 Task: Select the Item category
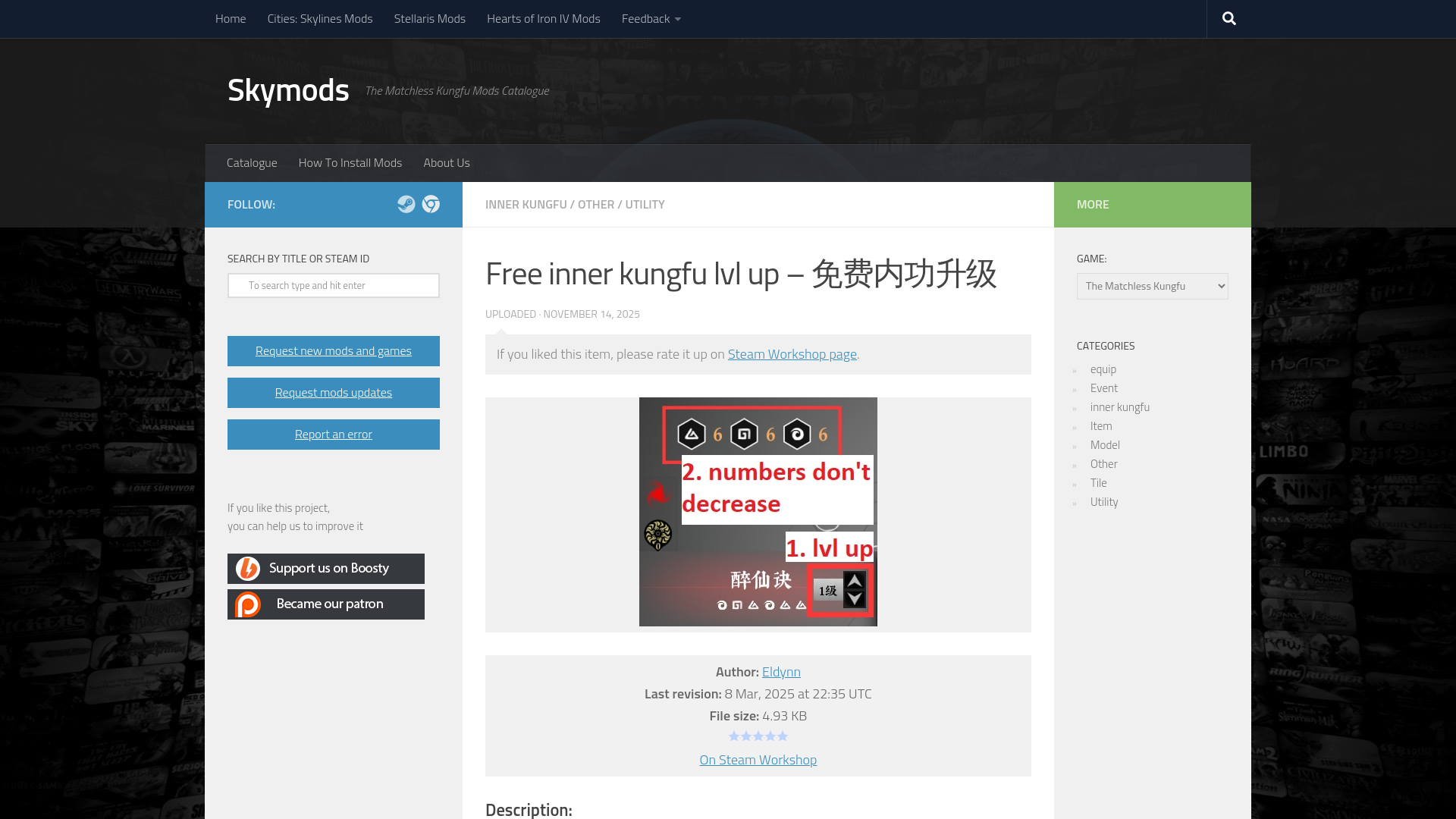[x=1101, y=426]
